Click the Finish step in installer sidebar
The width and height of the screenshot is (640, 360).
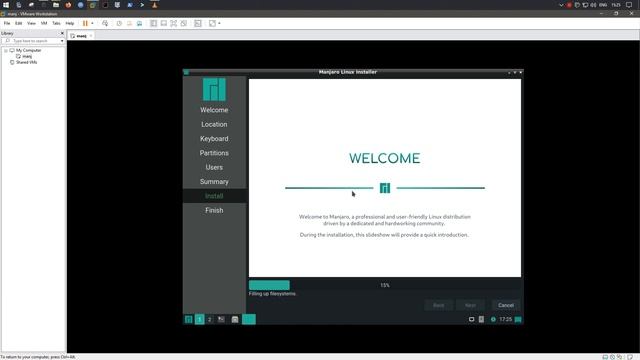click(214, 210)
